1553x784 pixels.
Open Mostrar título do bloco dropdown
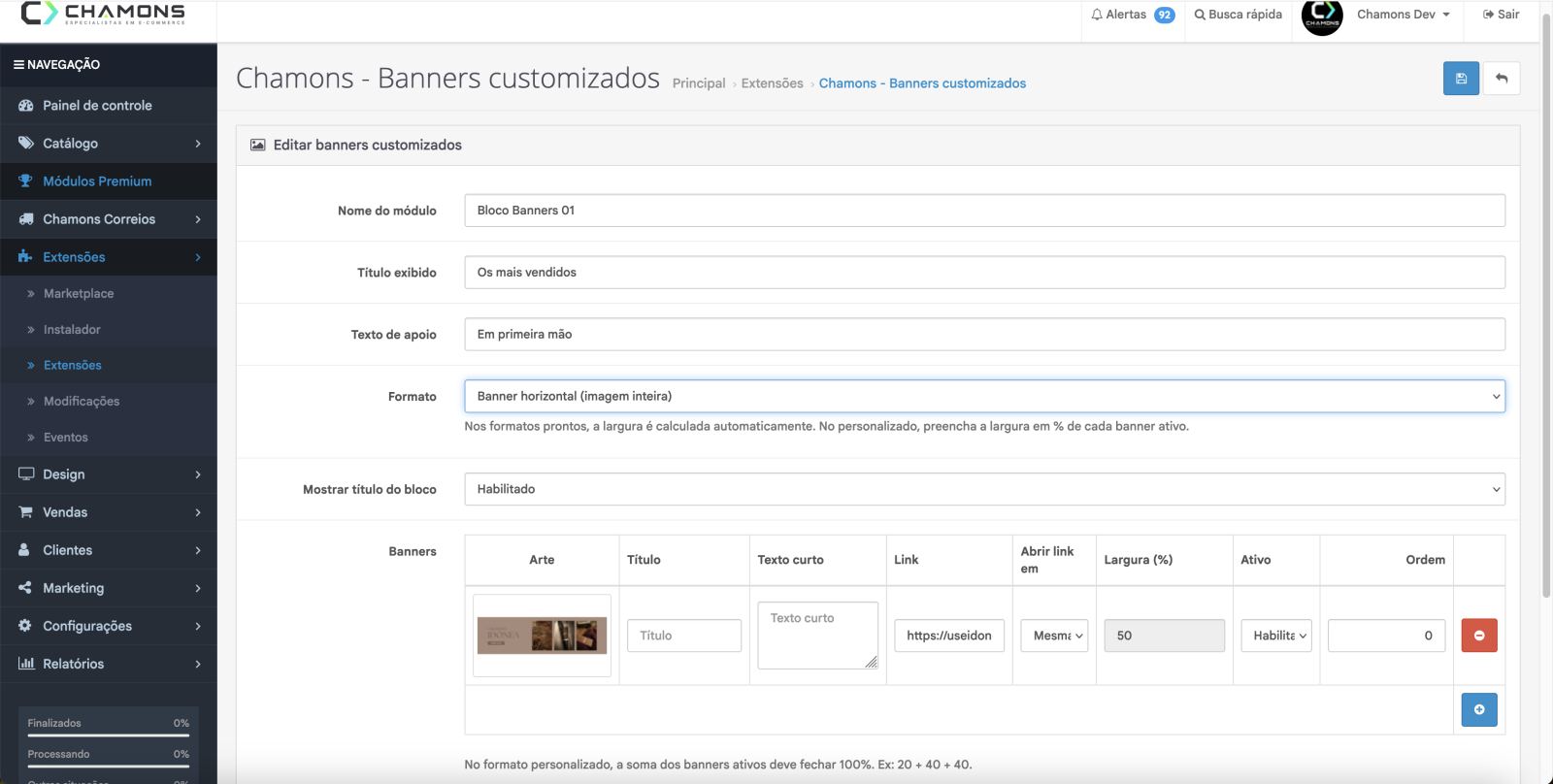[x=984, y=489]
